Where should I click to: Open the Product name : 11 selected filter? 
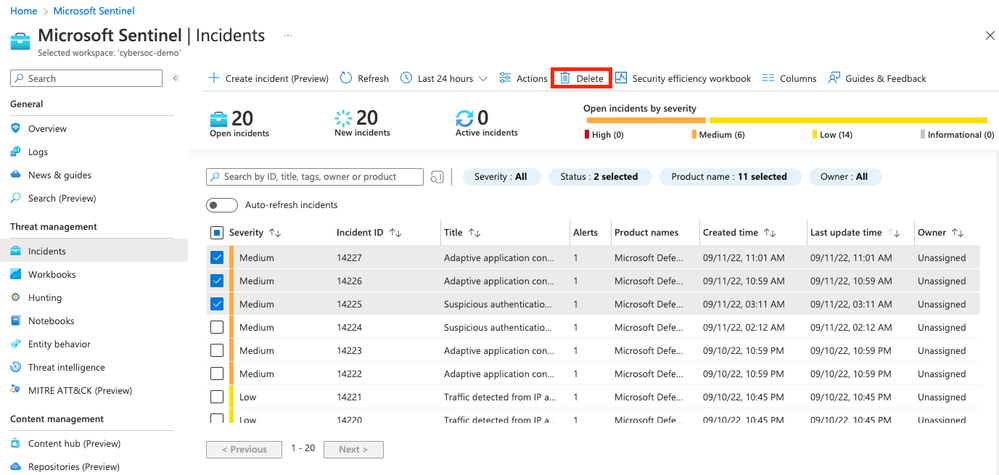pos(730,177)
